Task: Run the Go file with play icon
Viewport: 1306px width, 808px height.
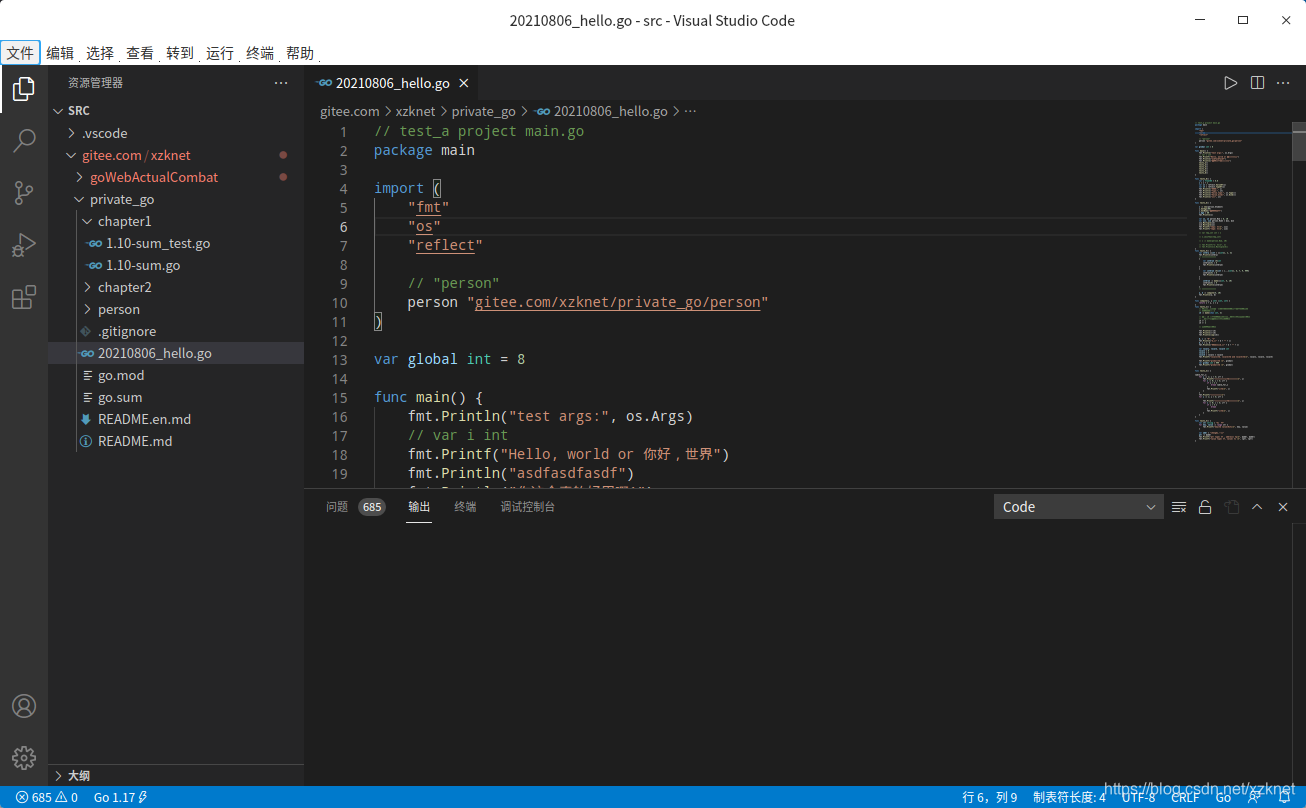Action: 1231,83
